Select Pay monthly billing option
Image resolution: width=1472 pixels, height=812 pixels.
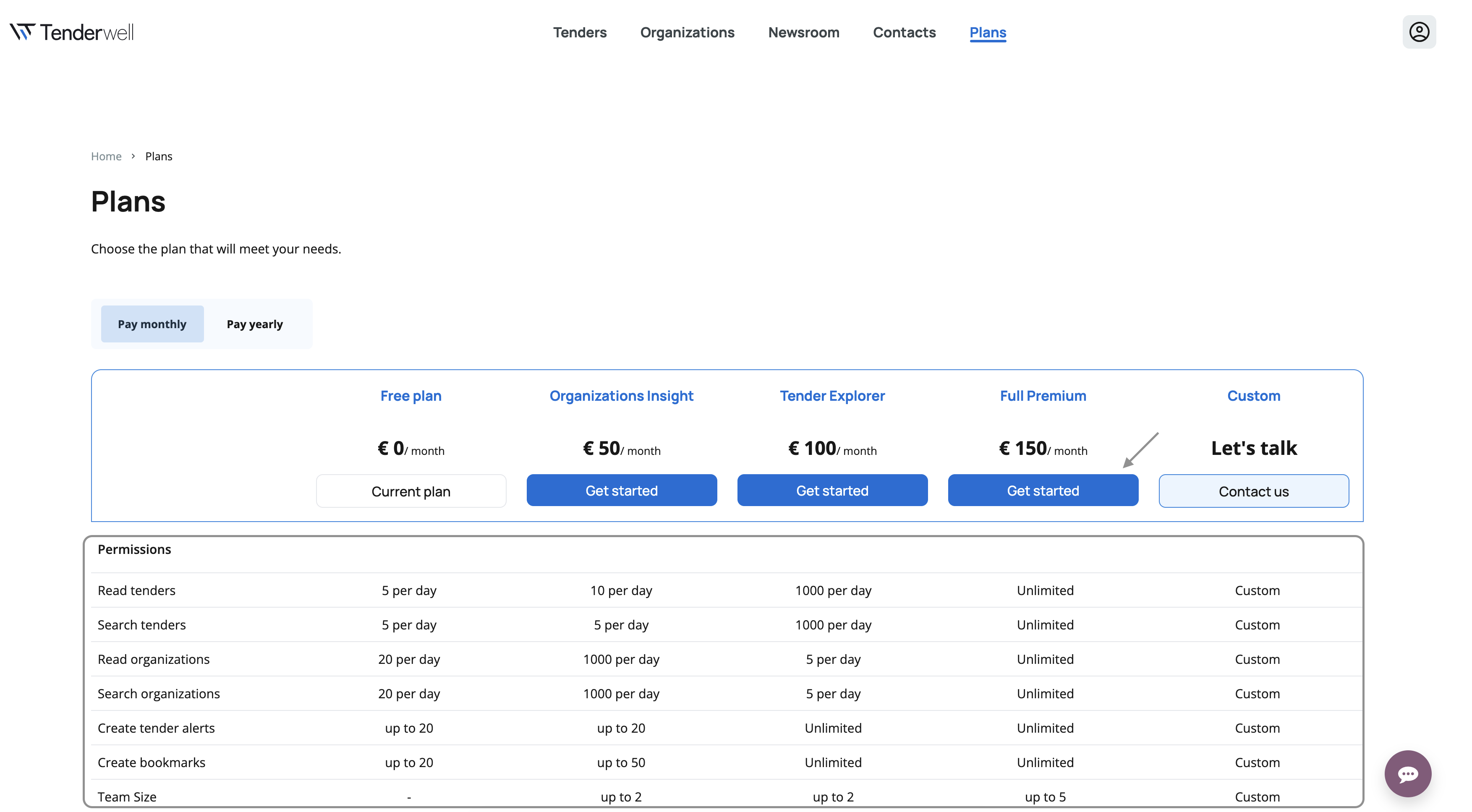(152, 324)
